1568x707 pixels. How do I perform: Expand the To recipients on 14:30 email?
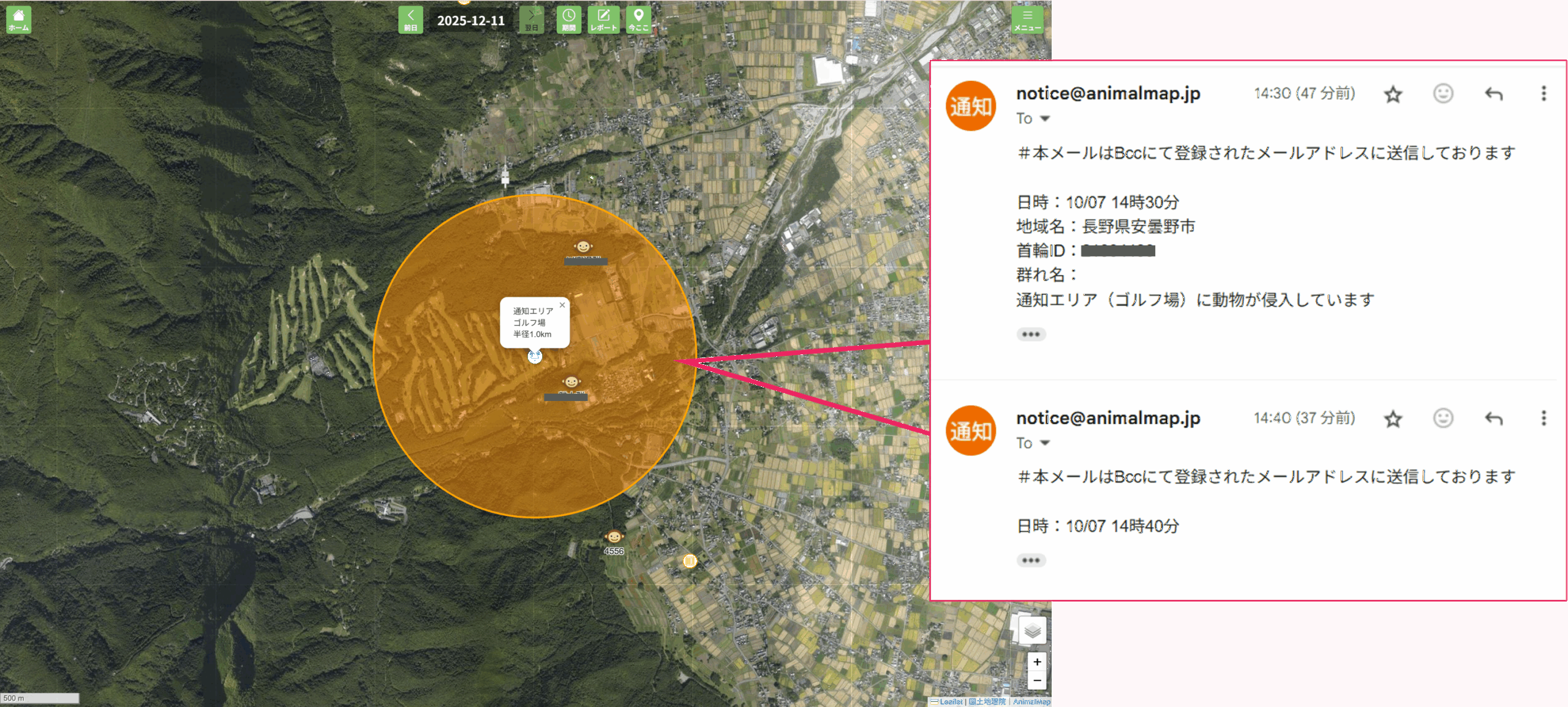[1045, 119]
